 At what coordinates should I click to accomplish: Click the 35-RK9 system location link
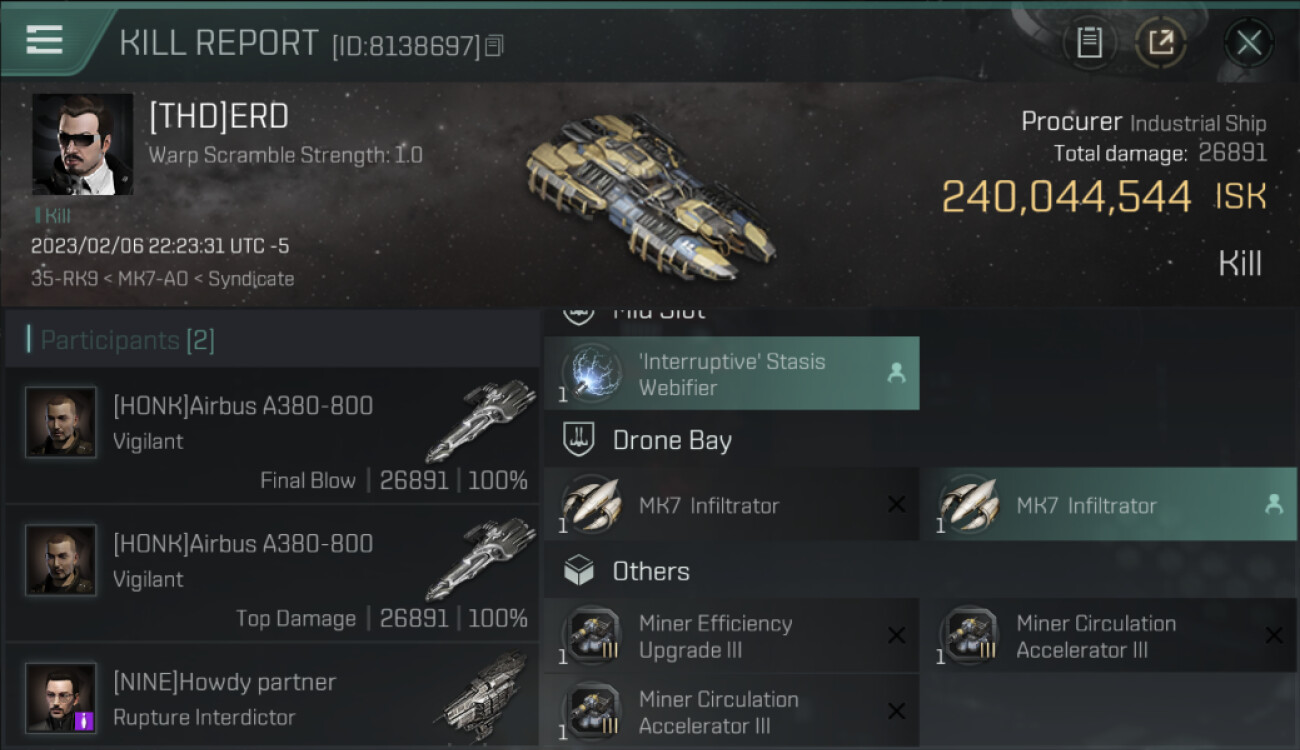[x=64, y=279]
